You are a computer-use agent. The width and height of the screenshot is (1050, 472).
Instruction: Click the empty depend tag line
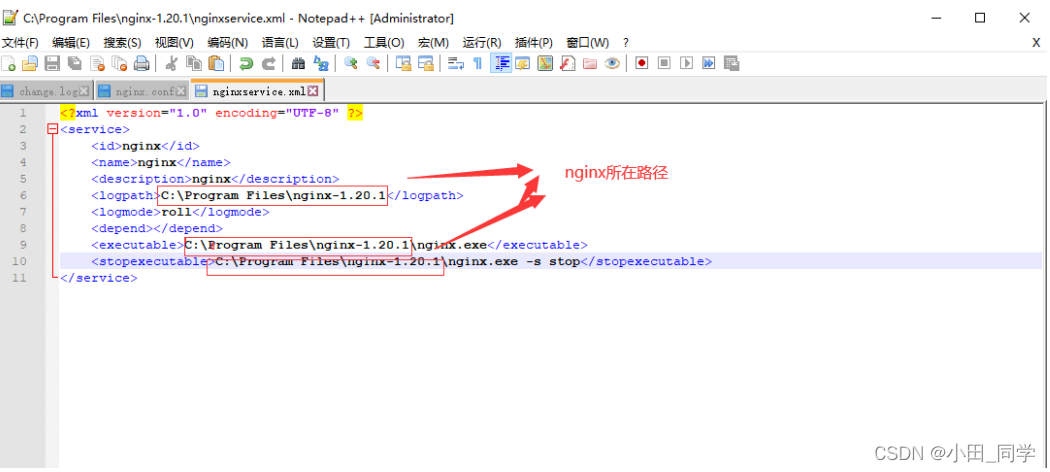pyautogui.click(x=157, y=228)
